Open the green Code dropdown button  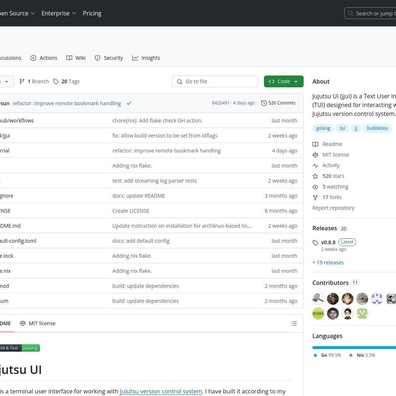pos(284,81)
